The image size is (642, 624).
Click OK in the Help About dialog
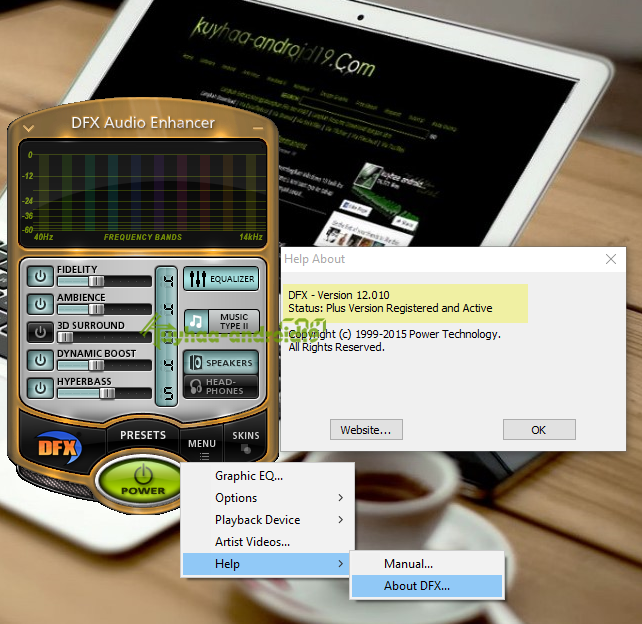click(x=539, y=430)
